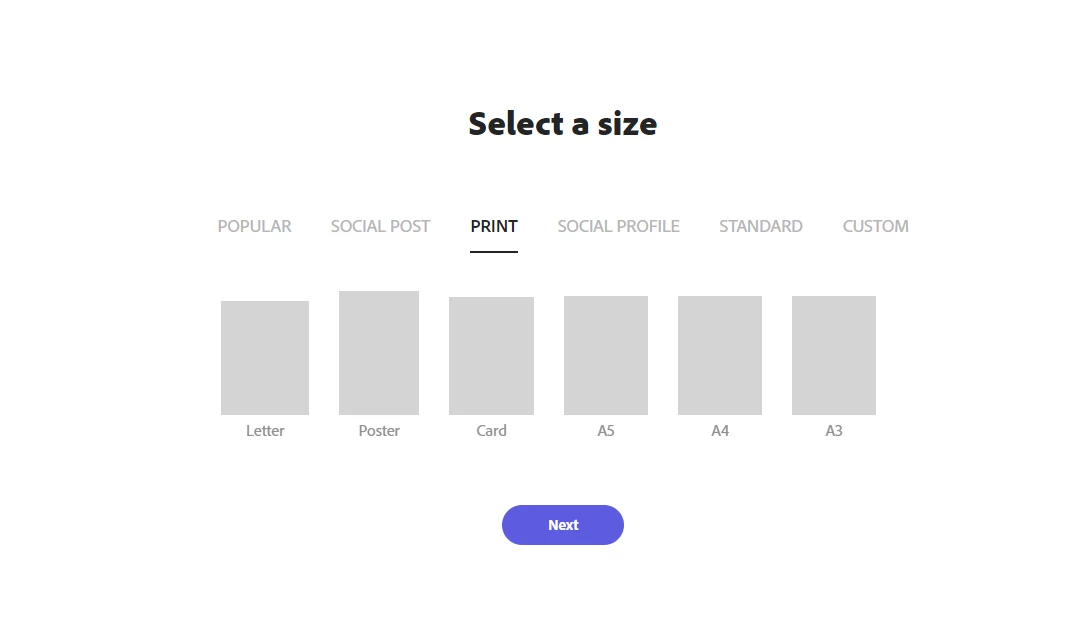Choose the Letter size thumbnail
Viewport: 1081px width, 620px height.
pos(265,357)
